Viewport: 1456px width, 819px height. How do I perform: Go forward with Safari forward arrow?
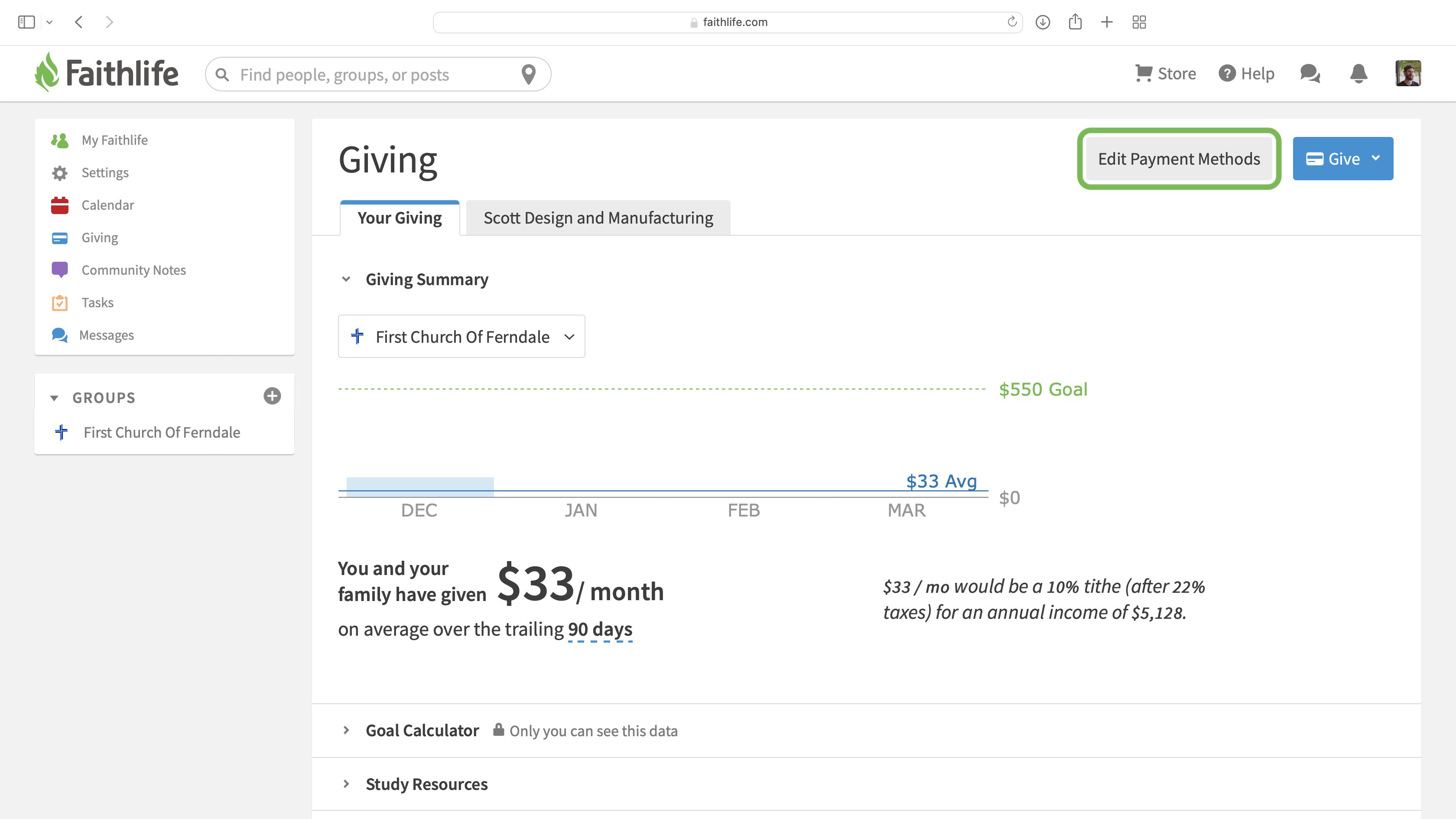pos(110,22)
